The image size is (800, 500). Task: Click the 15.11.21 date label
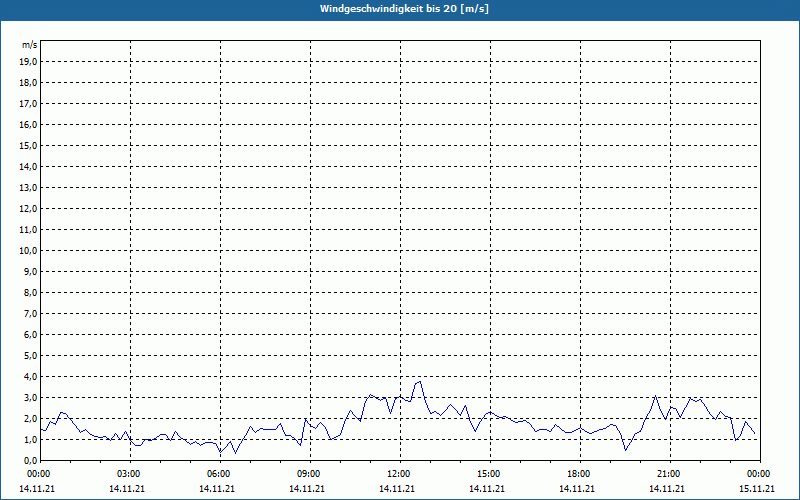[x=757, y=488]
